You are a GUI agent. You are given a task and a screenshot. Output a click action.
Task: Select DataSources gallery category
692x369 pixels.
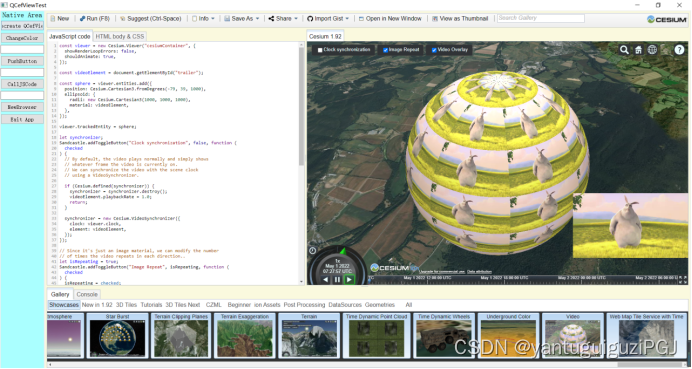[x=345, y=305]
